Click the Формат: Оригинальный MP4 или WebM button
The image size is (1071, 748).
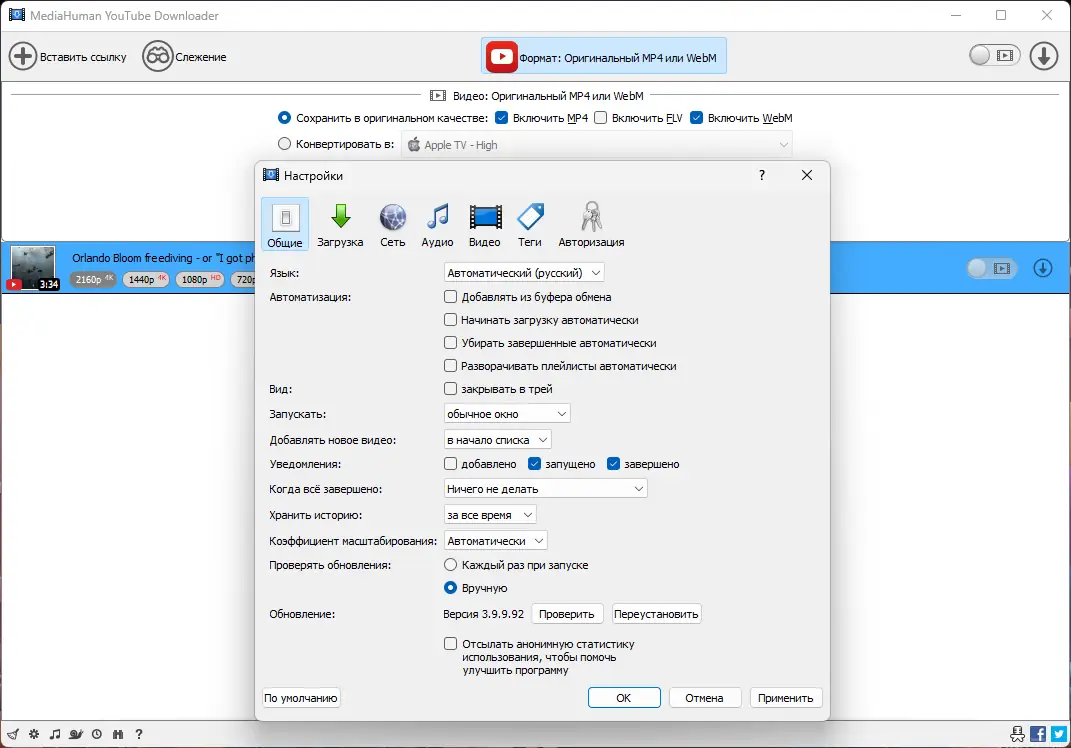[604, 57]
